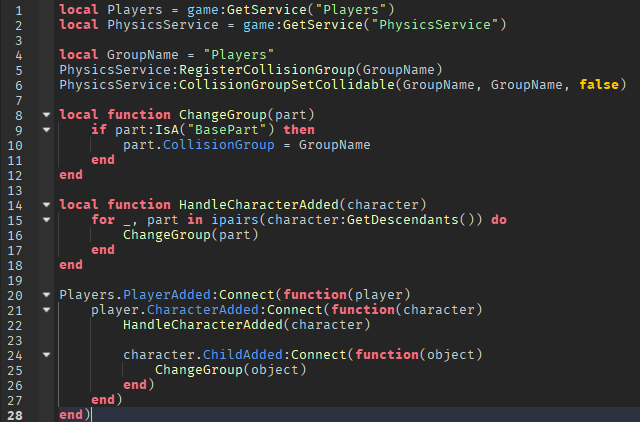Click PlayerAdded on line 20
The width and height of the screenshot is (640, 422).
167,295
